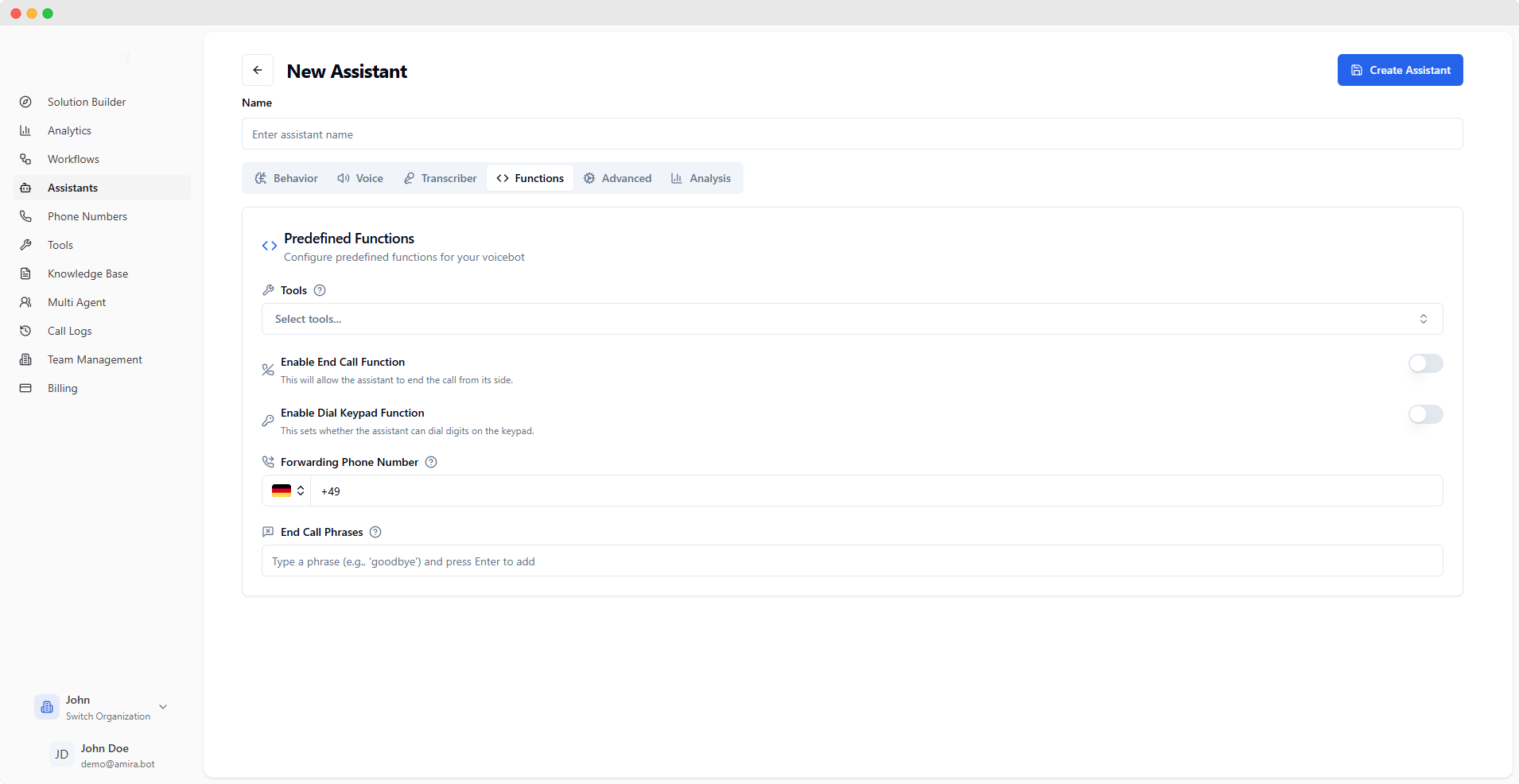Image resolution: width=1519 pixels, height=784 pixels.
Task: Open the Knowledge Base document icon
Action: (26, 274)
